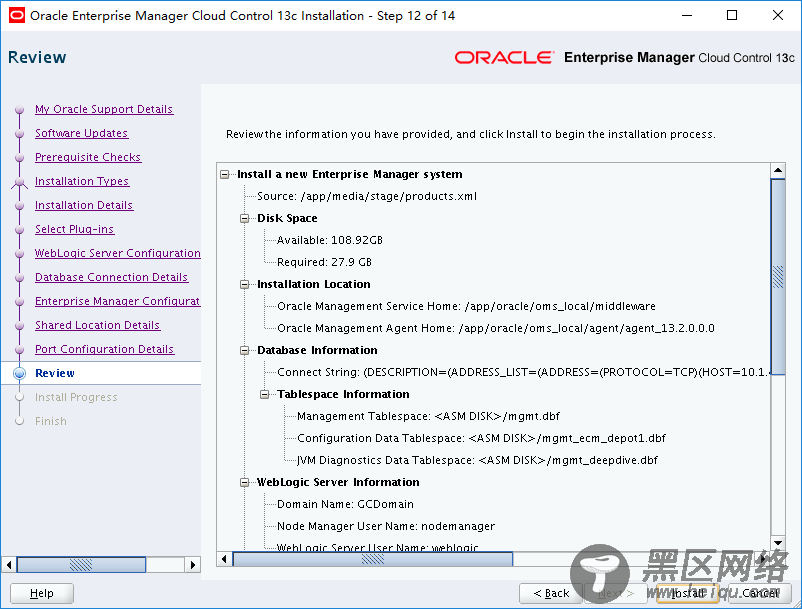The height and width of the screenshot is (609, 802).
Task: Select the Disk Space heading
Action: (x=287, y=218)
